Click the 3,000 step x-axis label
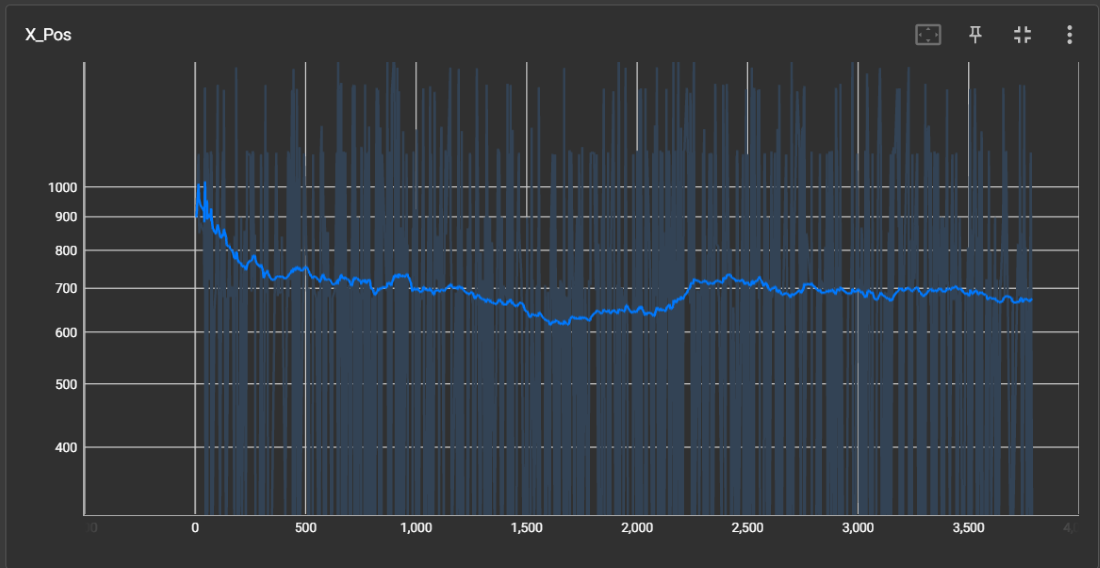 pos(858,528)
